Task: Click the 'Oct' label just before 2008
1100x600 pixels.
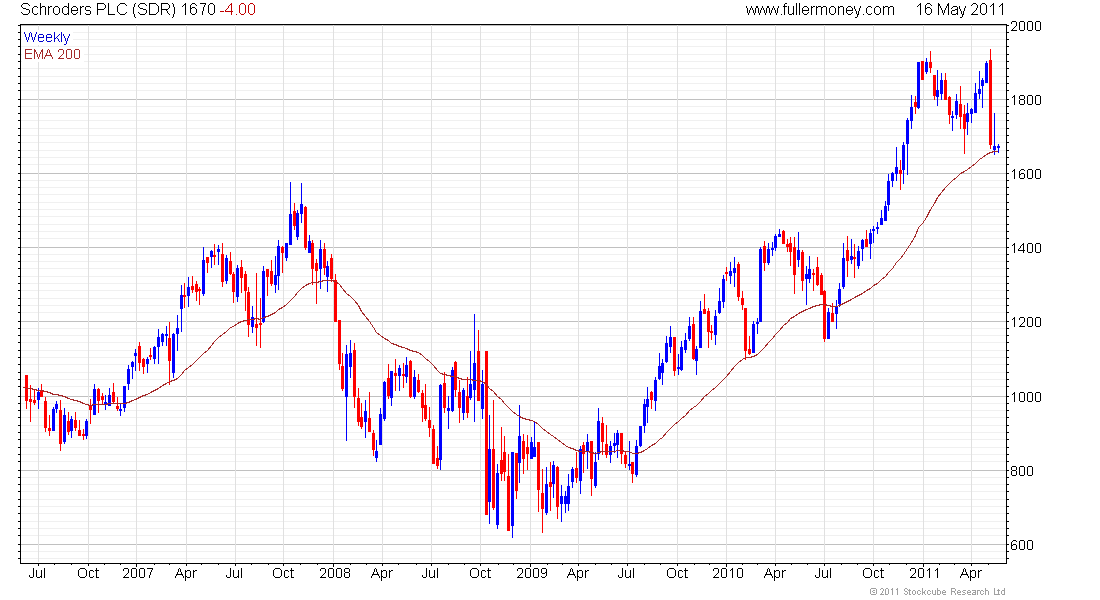Action: pos(283,573)
